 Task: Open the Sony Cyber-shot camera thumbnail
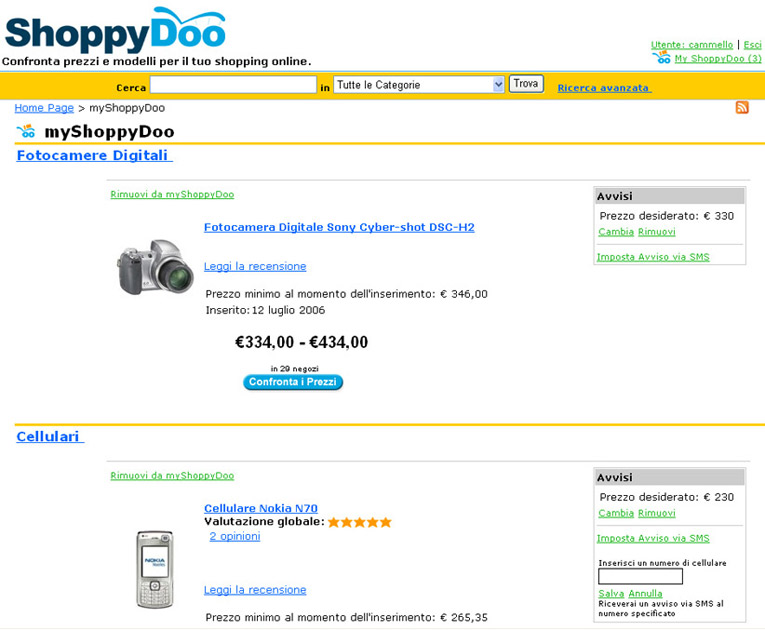[x=155, y=267]
